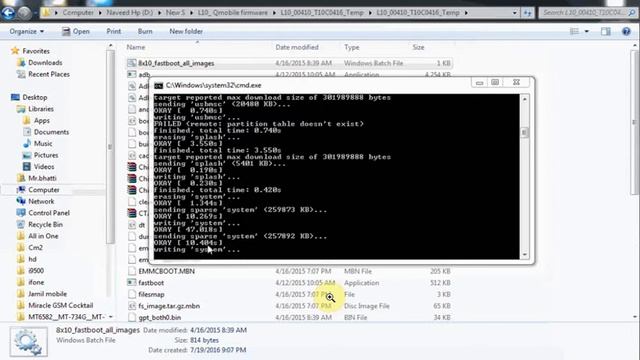
Task: Click Print in the toolbar
Action: click(113, 31)
